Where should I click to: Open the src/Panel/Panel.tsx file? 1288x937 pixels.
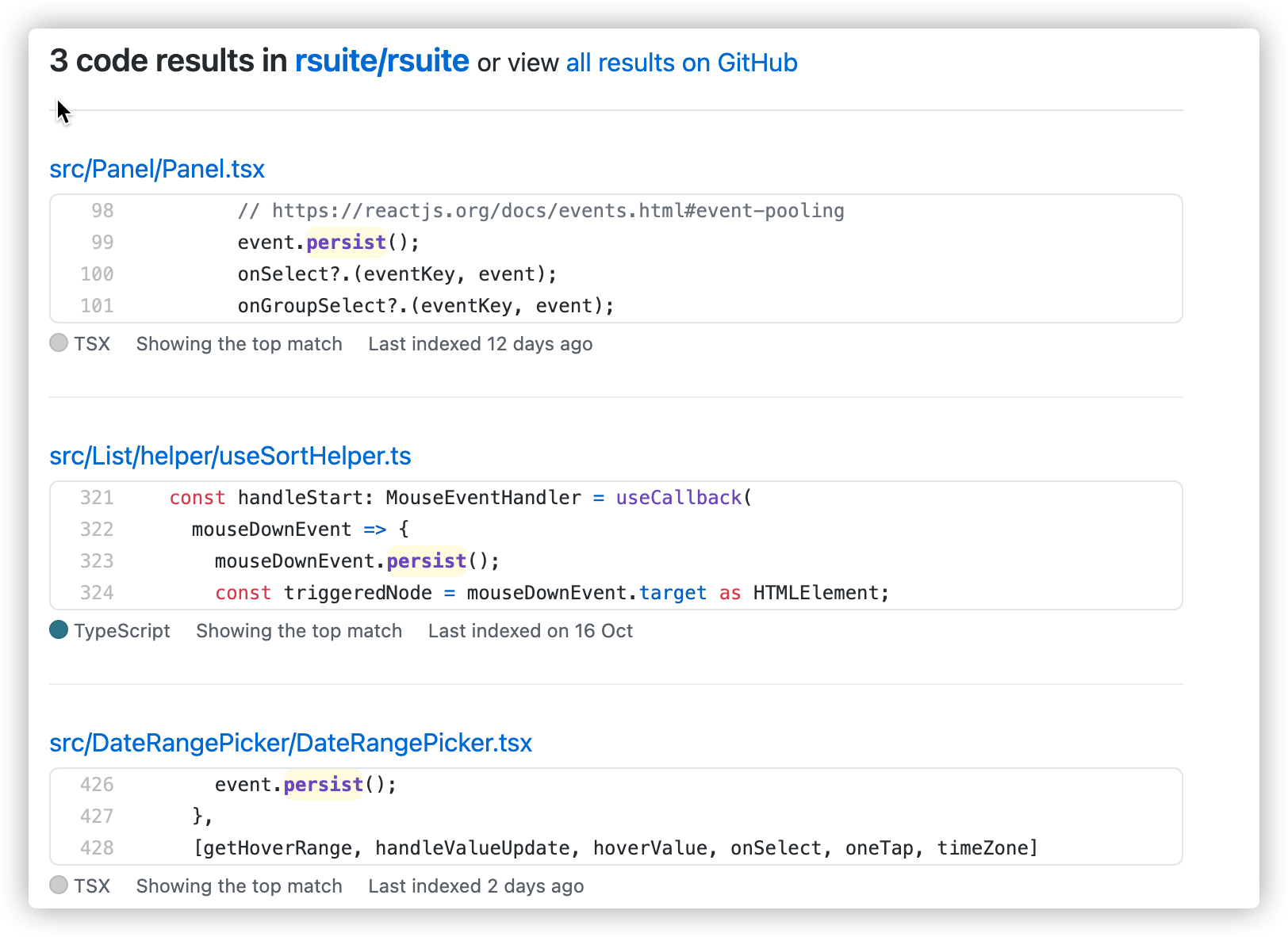(157, 169)
